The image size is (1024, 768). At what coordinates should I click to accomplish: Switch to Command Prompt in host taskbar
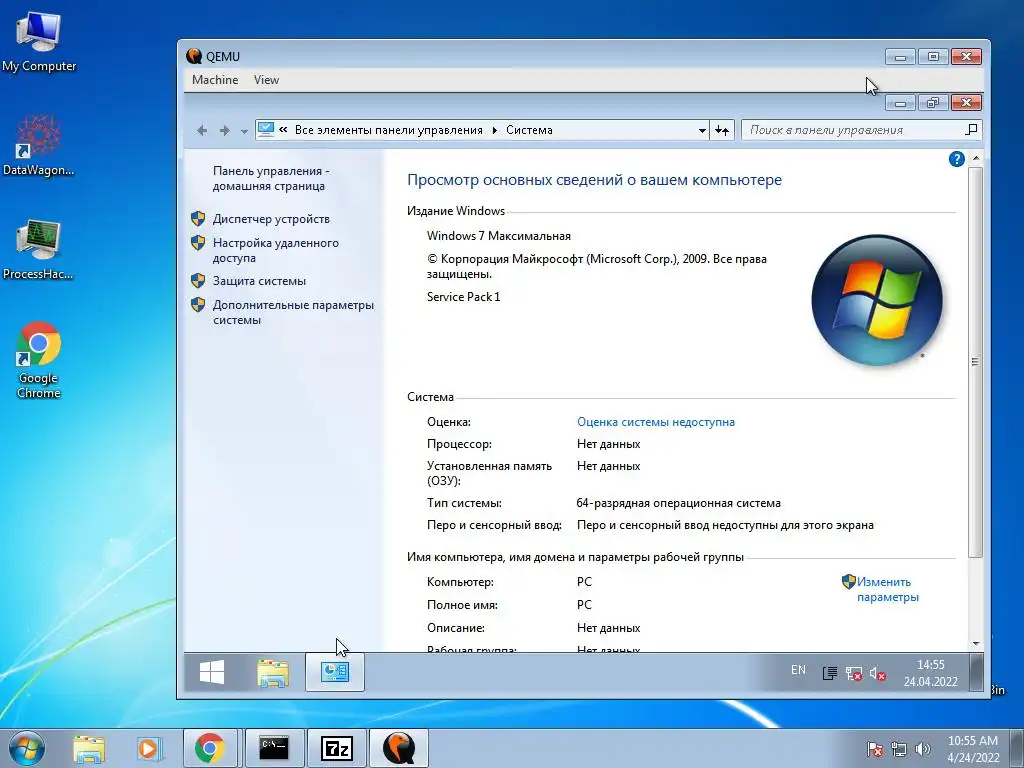pyautogui.click(x=274, y=748)
